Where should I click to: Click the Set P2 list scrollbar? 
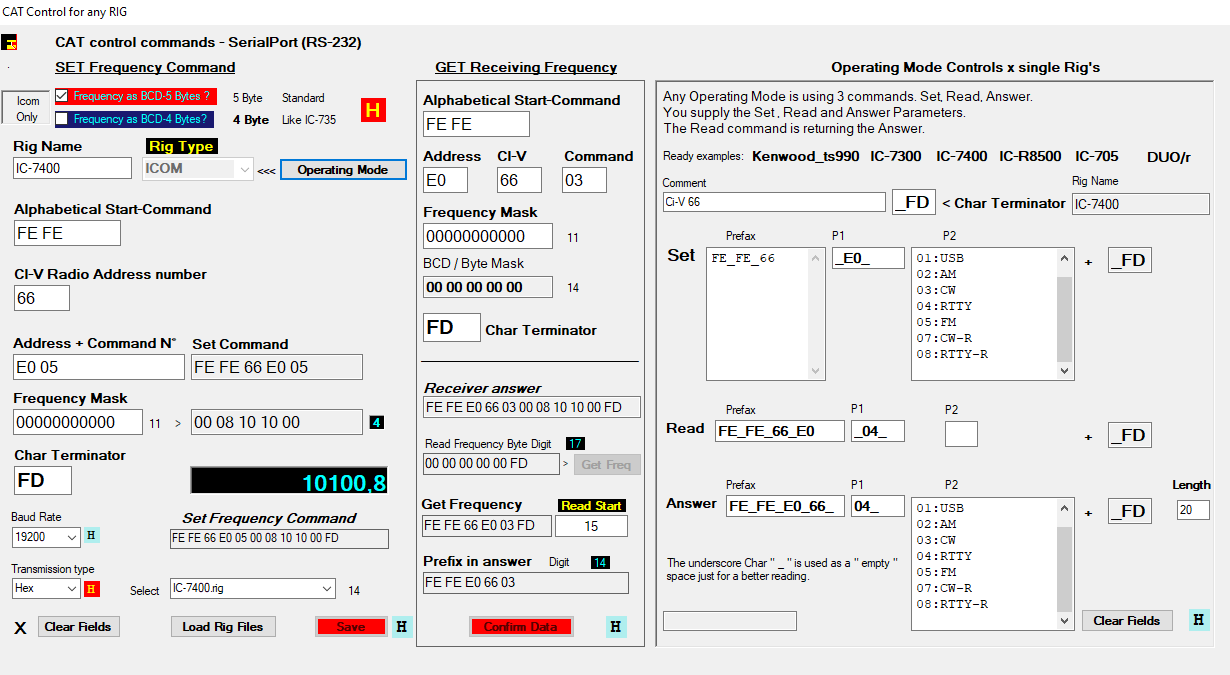1064,314
